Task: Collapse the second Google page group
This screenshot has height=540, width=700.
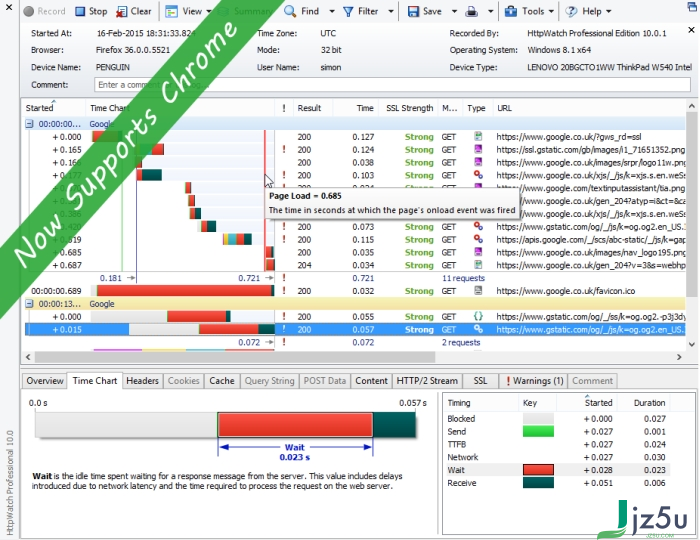Action: pyautogui.click(x=29, y=304)
